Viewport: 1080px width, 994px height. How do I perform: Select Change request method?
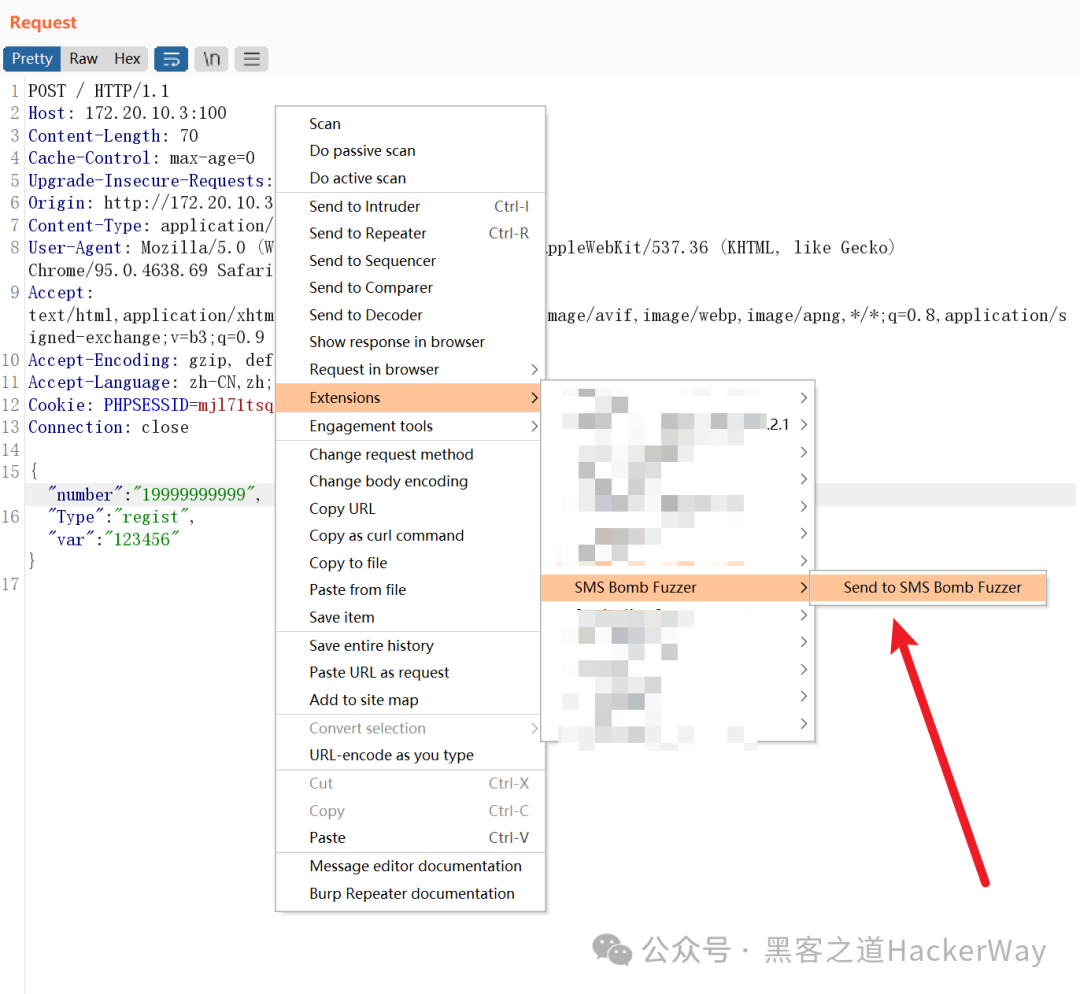[x=411, y=455]
